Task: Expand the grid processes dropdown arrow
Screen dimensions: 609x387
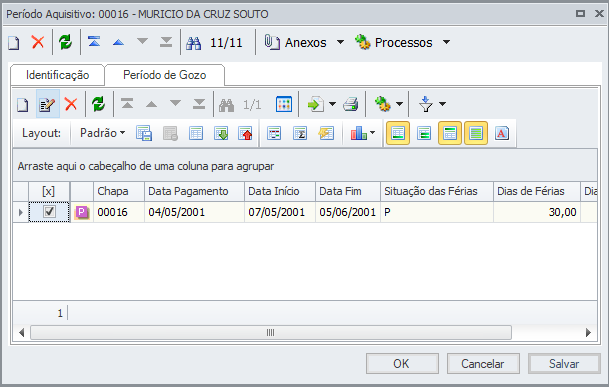Action: coord(399,104)
